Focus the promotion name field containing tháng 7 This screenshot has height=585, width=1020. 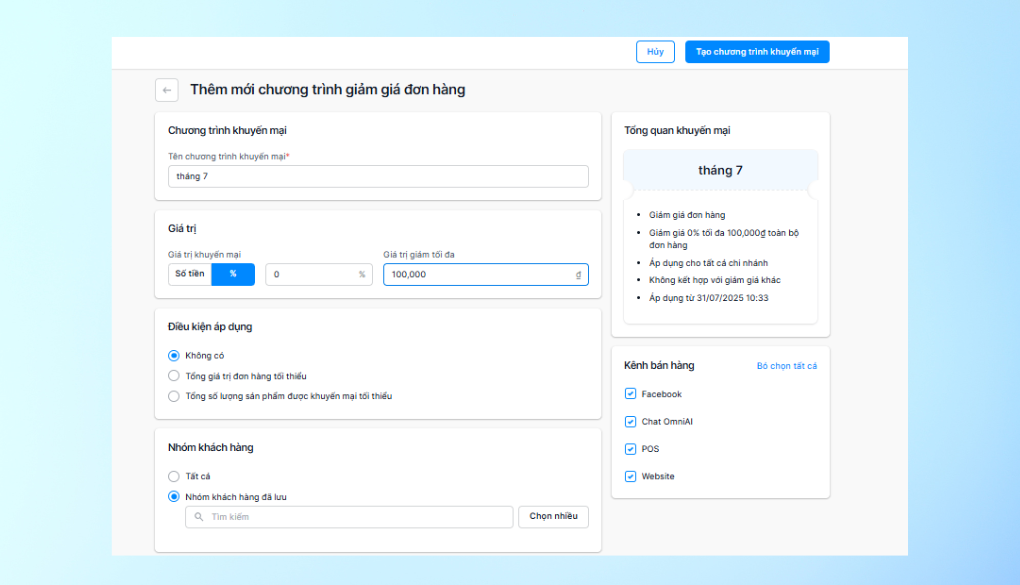pos(379,176)
